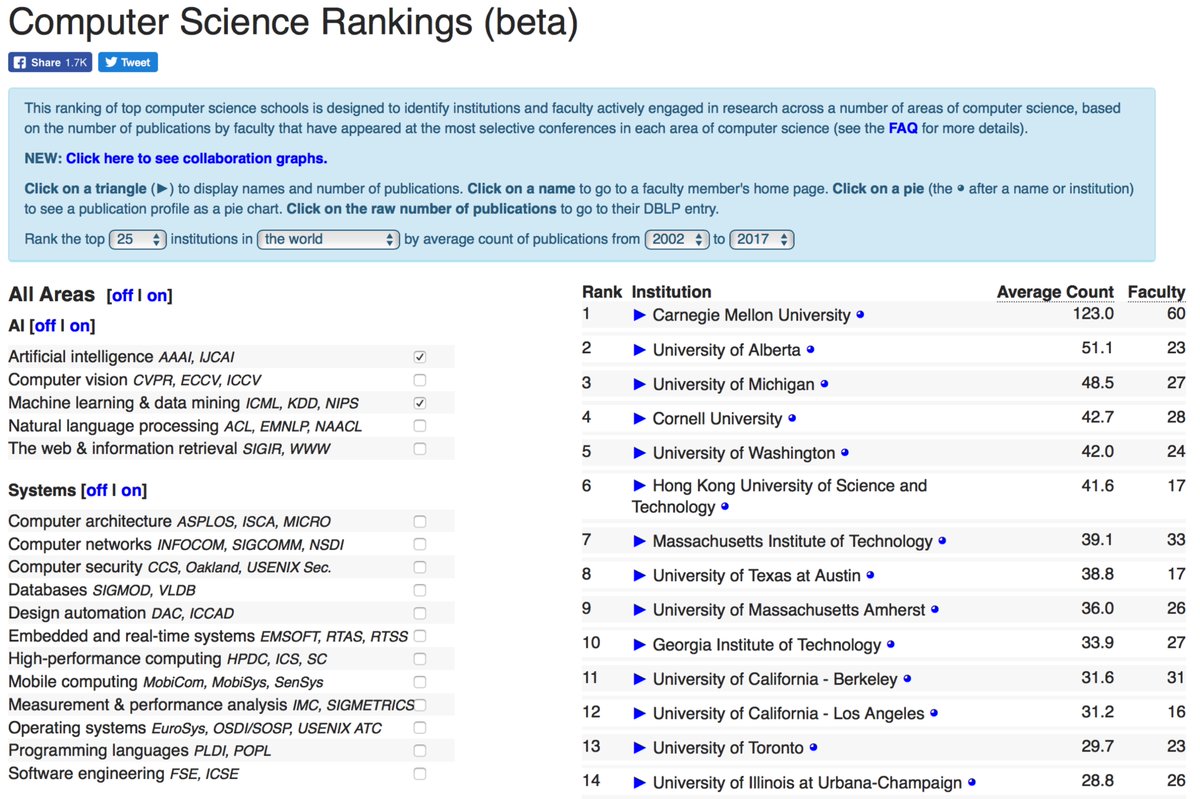1200x799 pixels.
Task: Open pie chart for Georgia Institute of Technology
Action: coord(890,645)
